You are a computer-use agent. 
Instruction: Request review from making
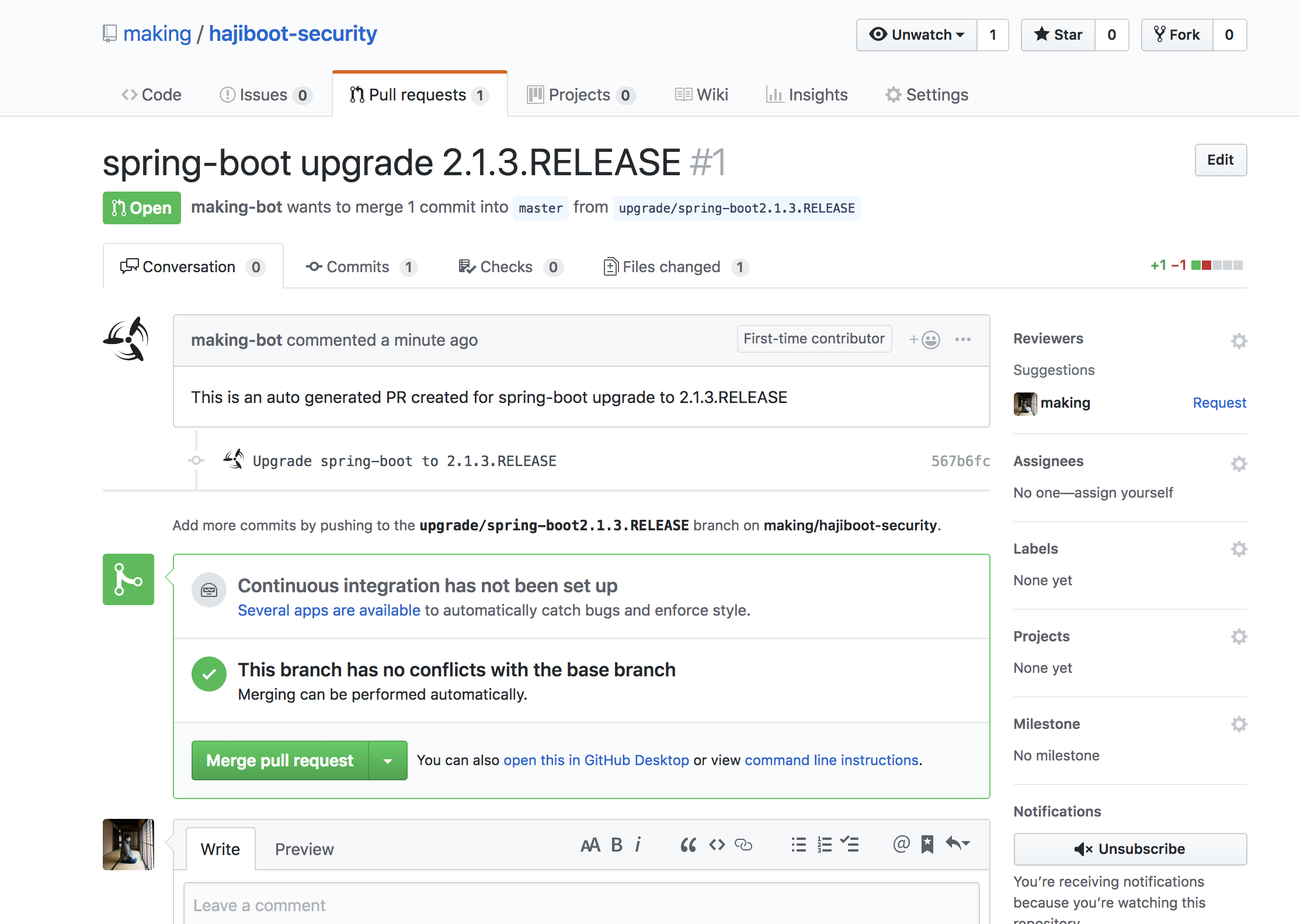click(1219, 403)
